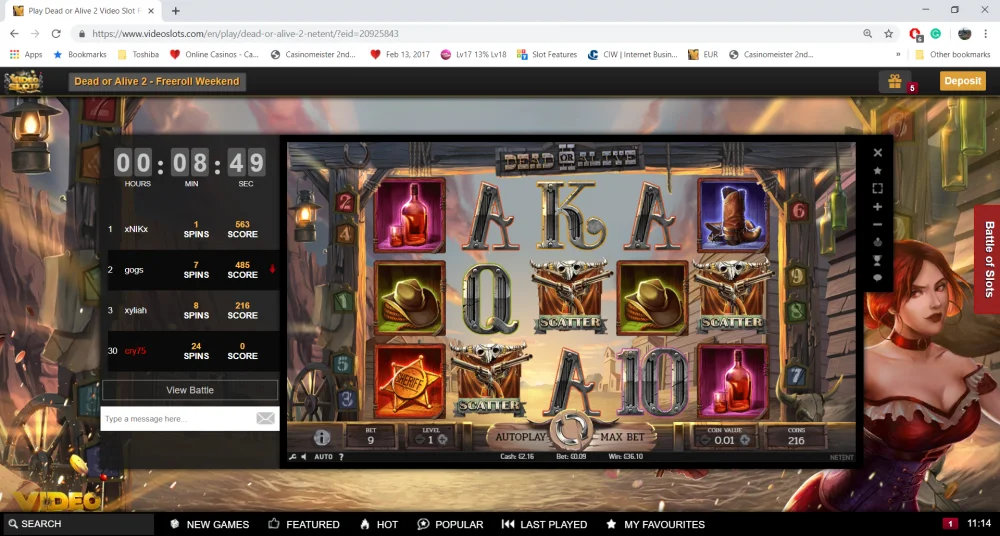Spin the reels with round spin button

[571, 431]
